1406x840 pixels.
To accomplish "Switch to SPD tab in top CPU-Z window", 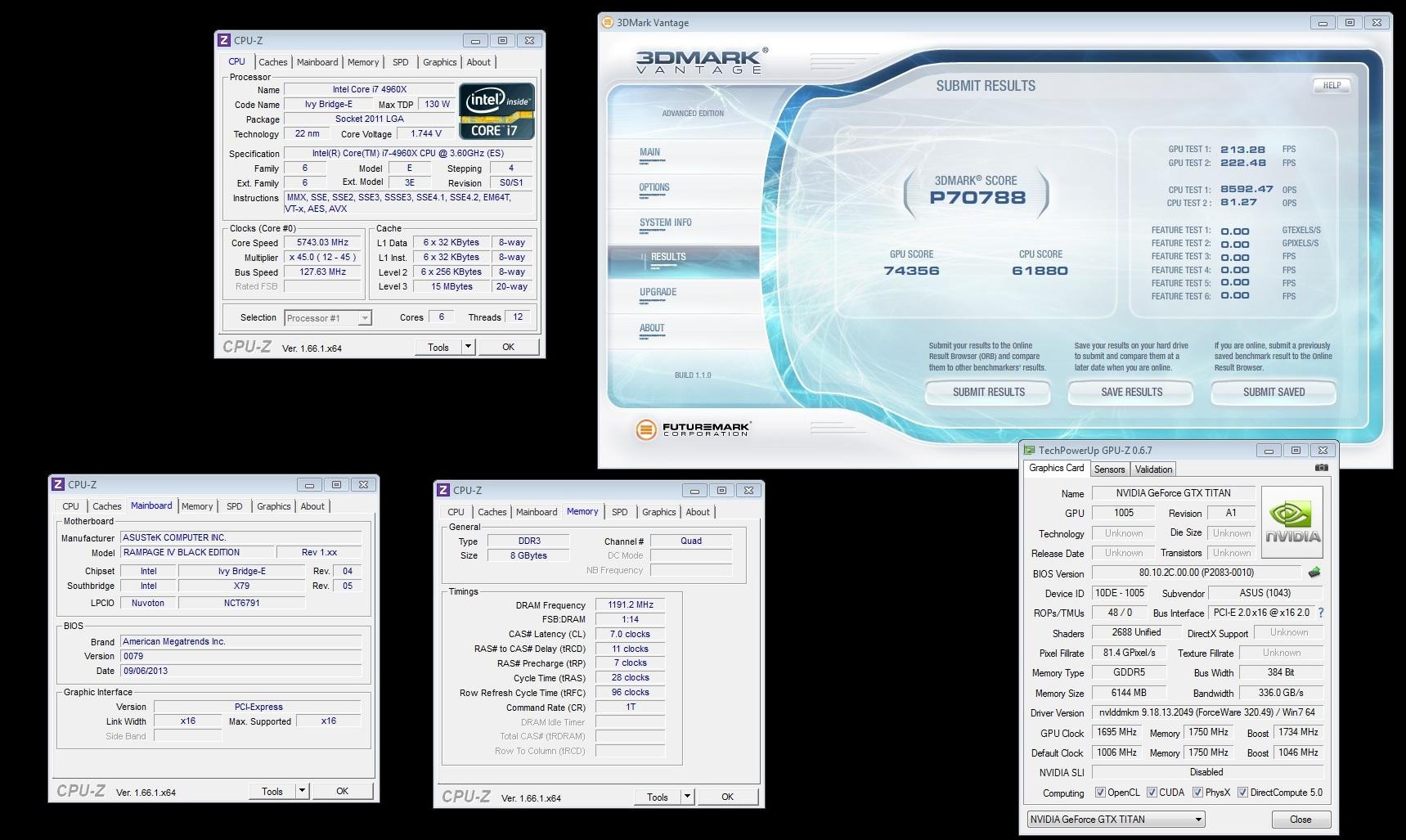I will coord(400,62).
